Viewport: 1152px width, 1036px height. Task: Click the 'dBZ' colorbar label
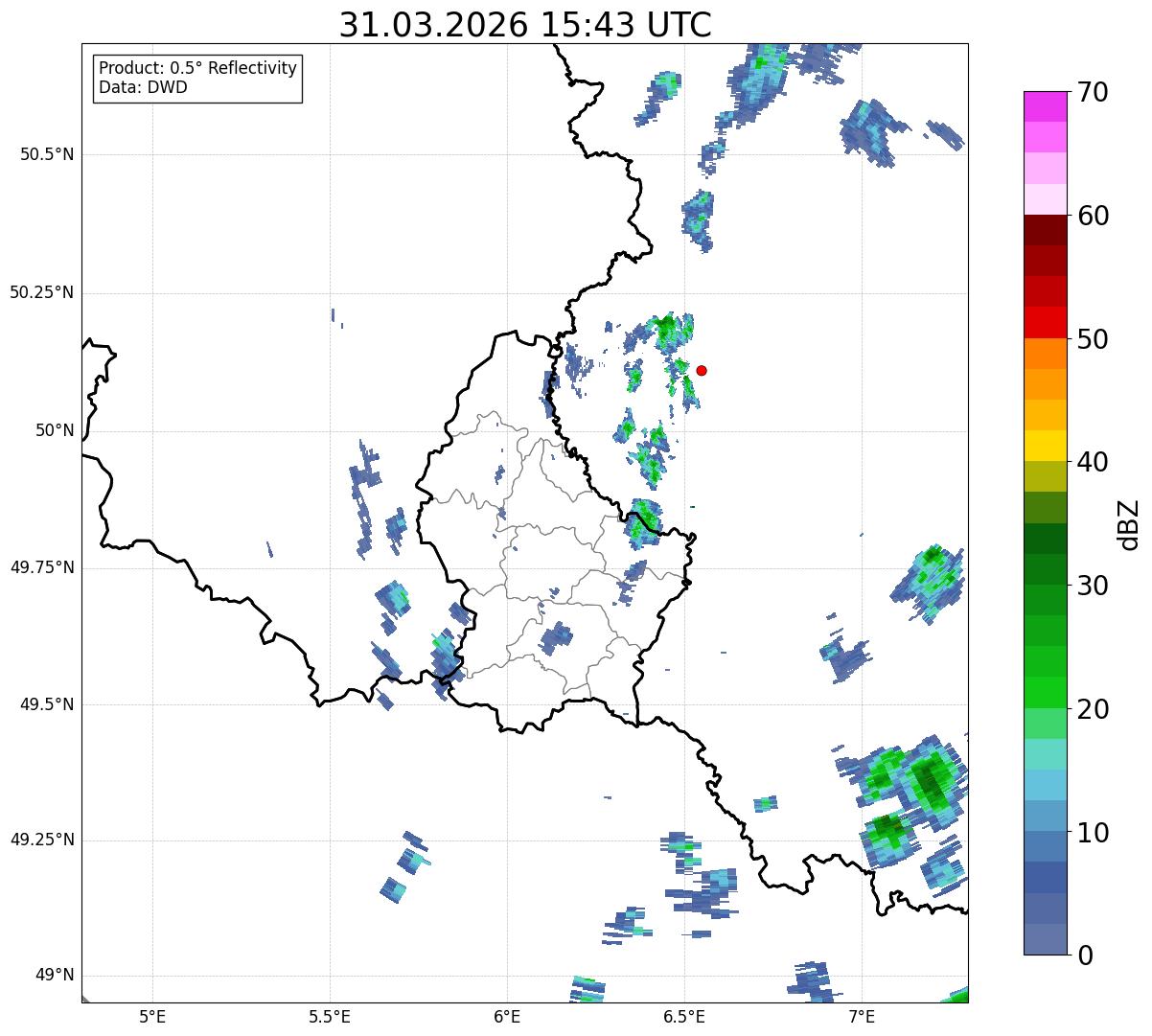tap(1129, 524)
